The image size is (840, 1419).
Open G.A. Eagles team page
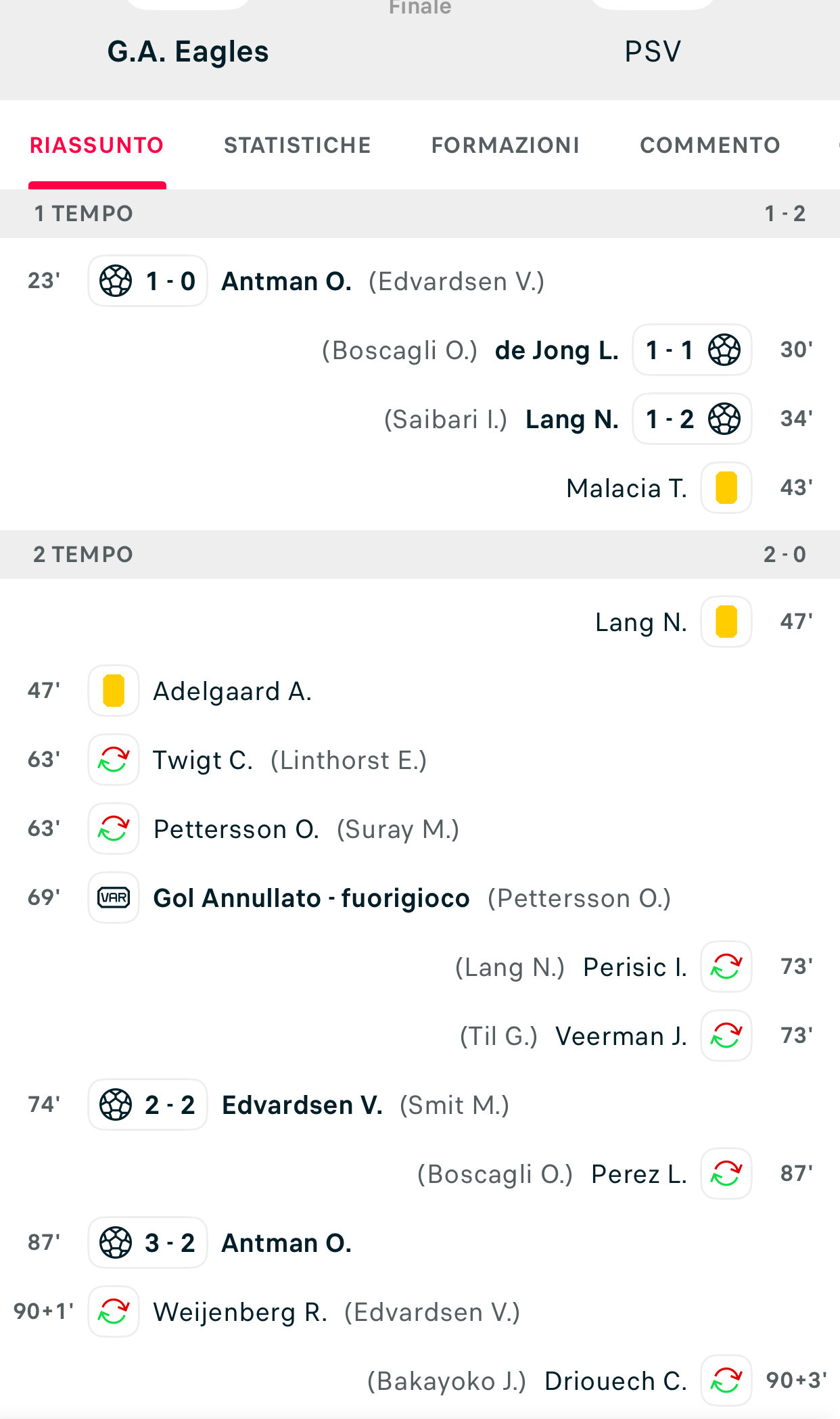[x=188, y=51]
